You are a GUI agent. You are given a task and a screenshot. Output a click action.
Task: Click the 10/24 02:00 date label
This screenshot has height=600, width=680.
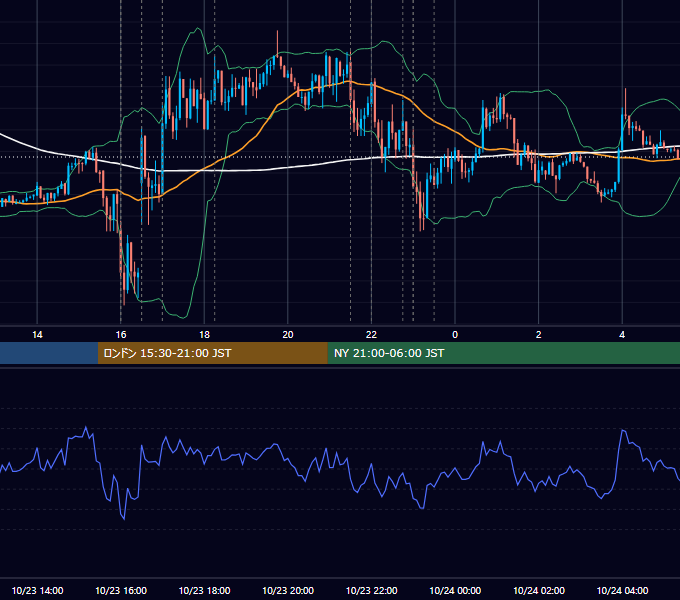tap(539, 590)
